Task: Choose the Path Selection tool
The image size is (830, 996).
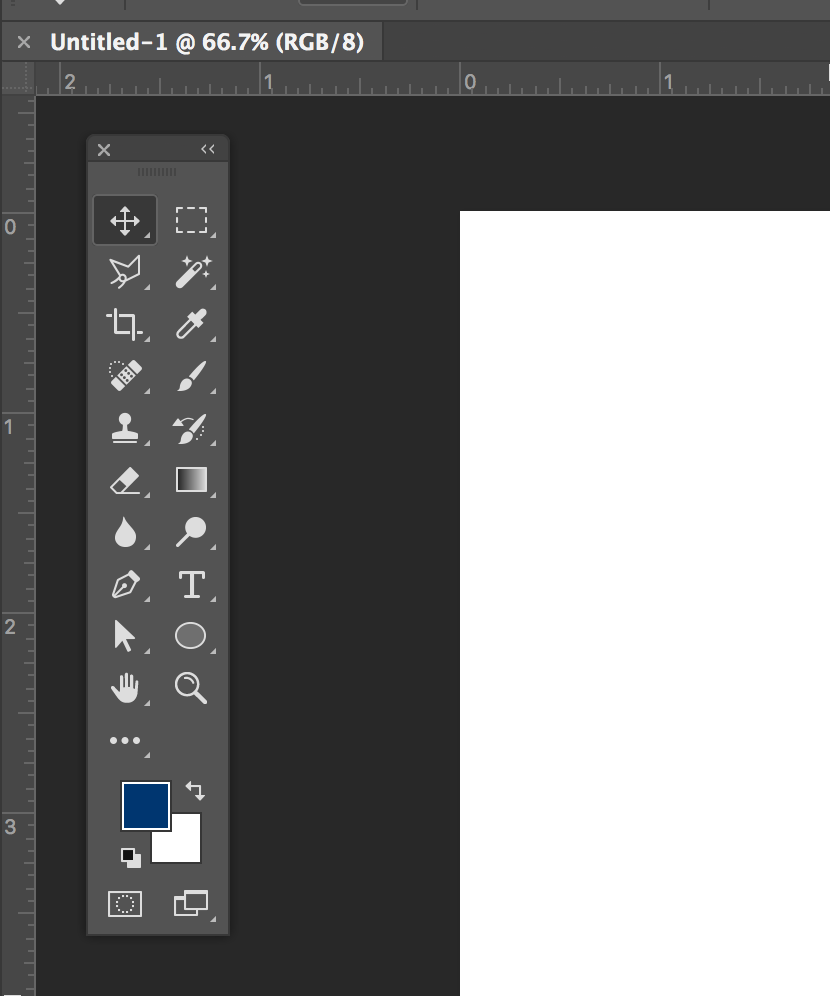Action: point(125,636)
